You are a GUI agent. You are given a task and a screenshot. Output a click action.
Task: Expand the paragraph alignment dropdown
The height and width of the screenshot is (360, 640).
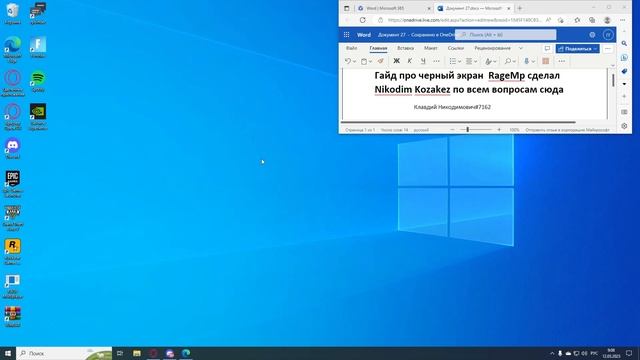pos(476,62)
